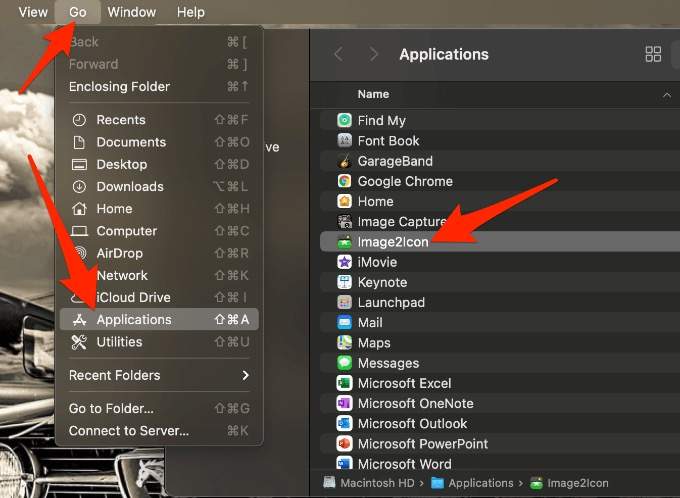Close the Go menu from menu bar
Screen dimensions: 680x498
78,12
